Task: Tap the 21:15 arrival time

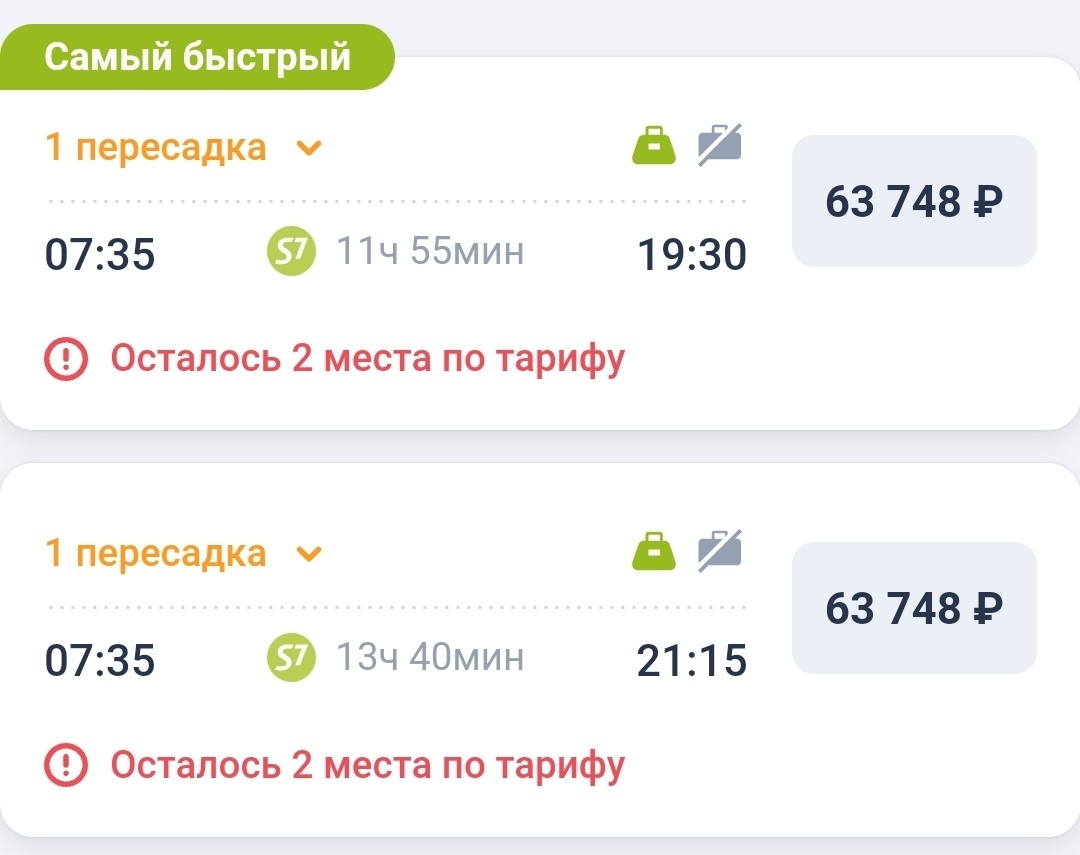Action: 692,661
